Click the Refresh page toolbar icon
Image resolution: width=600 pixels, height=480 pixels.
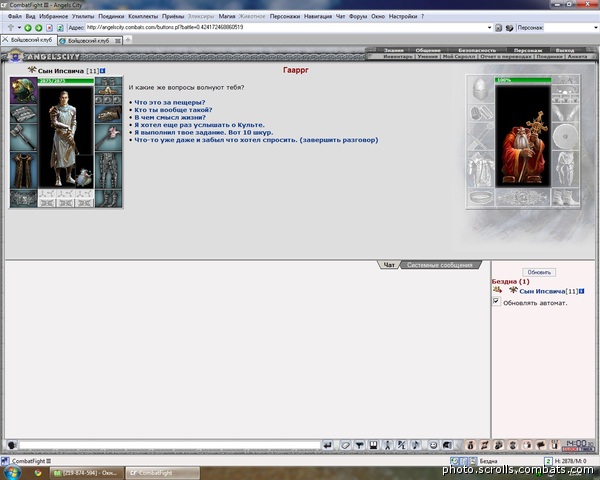pos(60,28)
